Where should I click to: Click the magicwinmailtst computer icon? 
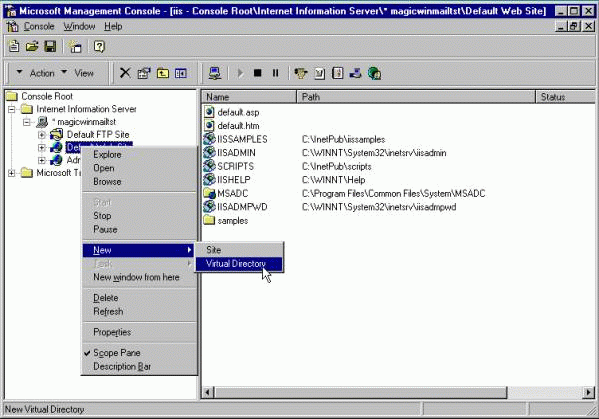tap(42, 122)
